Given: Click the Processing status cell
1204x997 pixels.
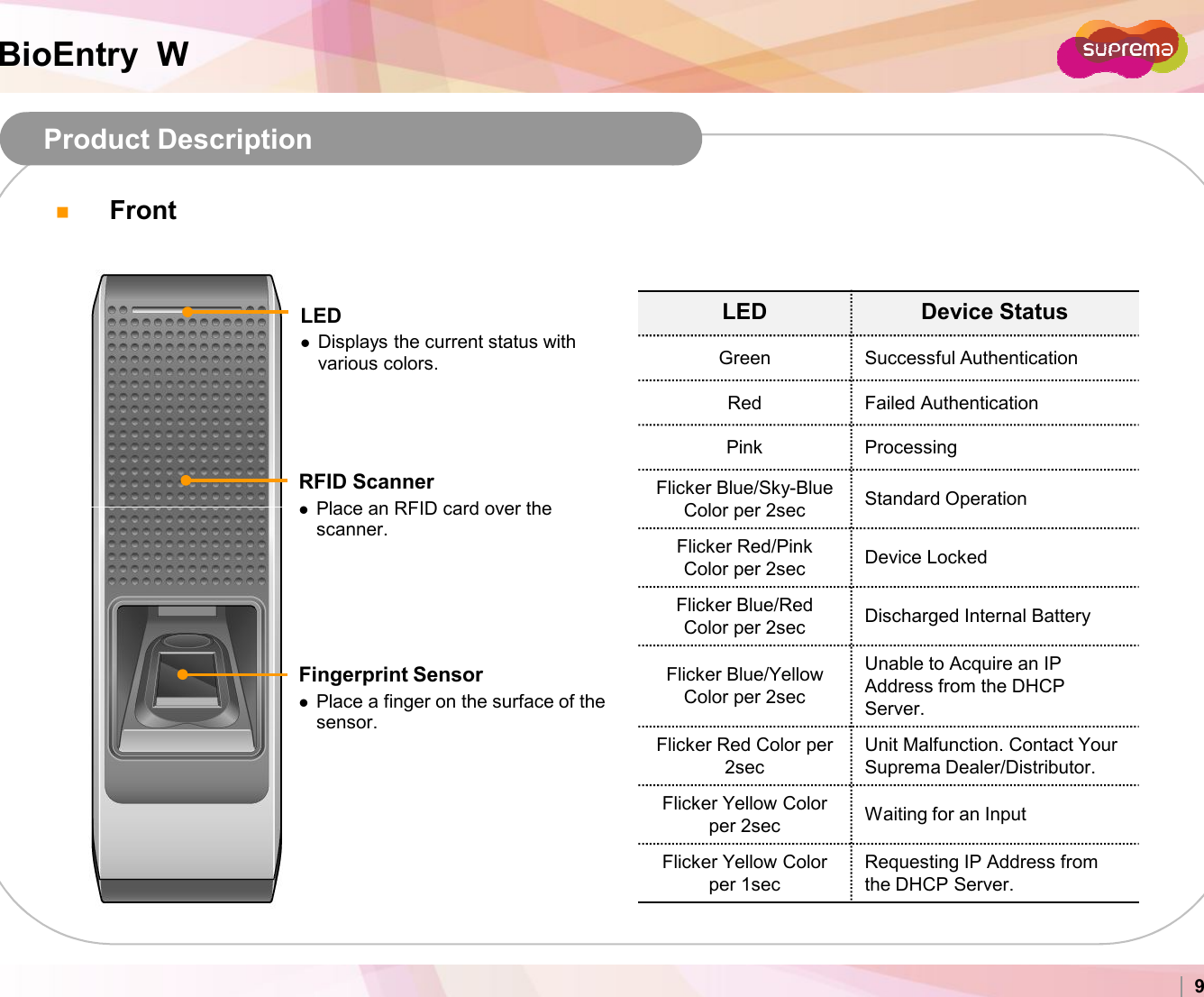Looking at the screenshot, I should pos(995,447).
